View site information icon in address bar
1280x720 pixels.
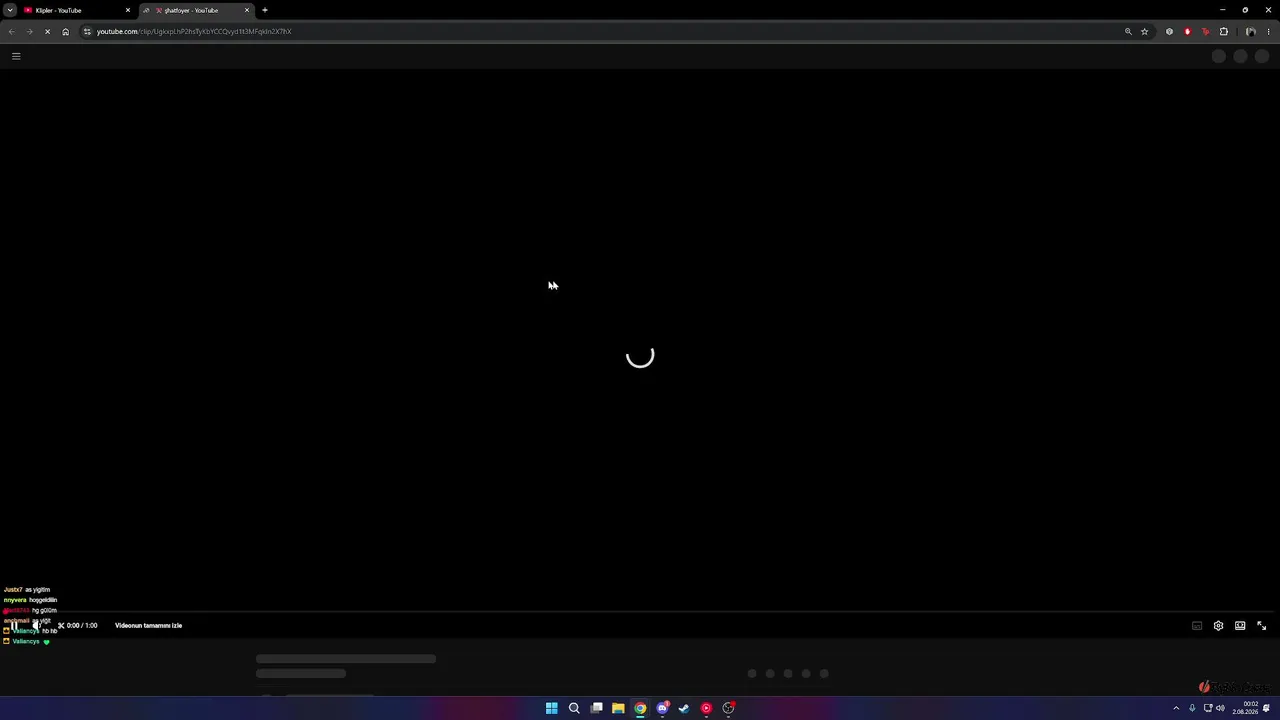coord(87,31)
